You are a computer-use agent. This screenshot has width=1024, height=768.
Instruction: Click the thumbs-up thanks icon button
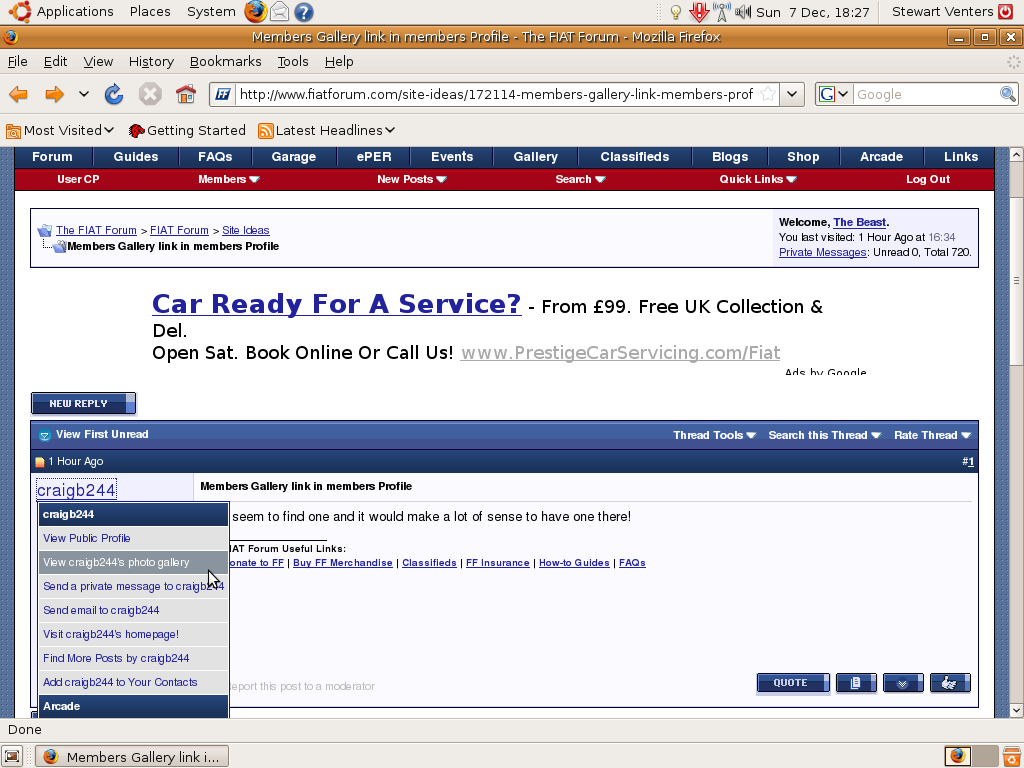pyautogui.click(x=950, y=682)
